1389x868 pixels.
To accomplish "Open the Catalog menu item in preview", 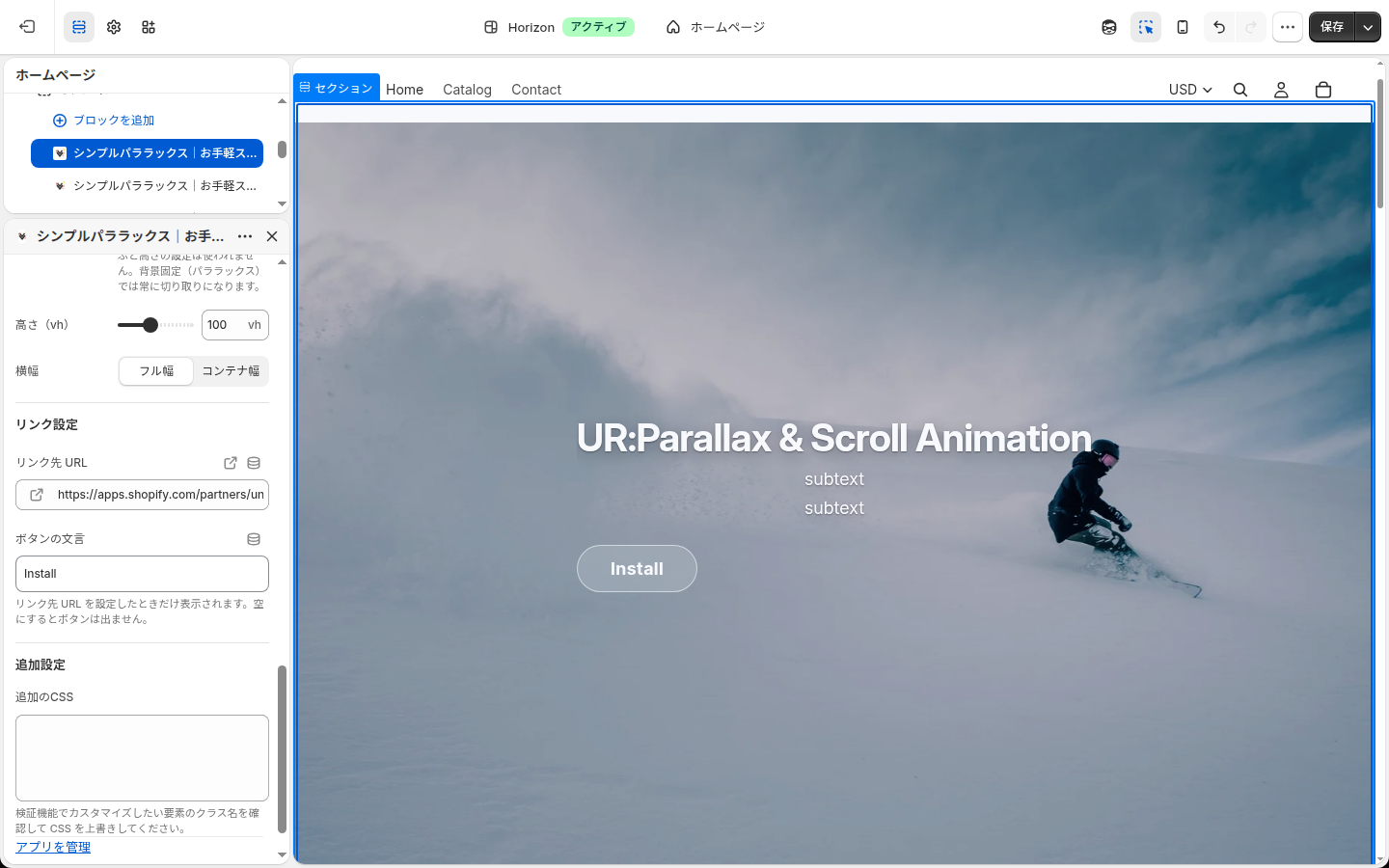I will coord(467,90).
